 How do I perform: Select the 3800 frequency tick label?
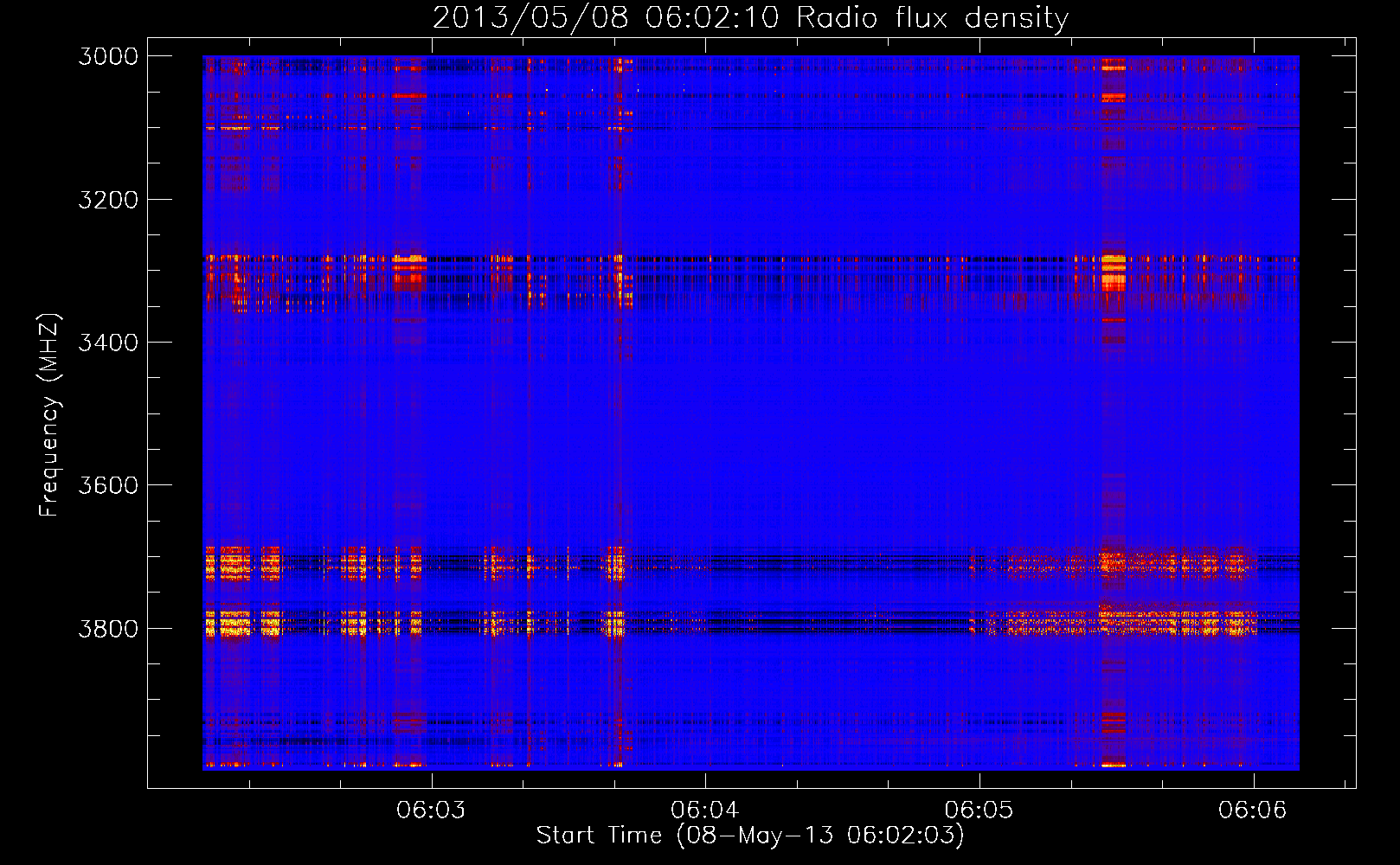[108, 628]
